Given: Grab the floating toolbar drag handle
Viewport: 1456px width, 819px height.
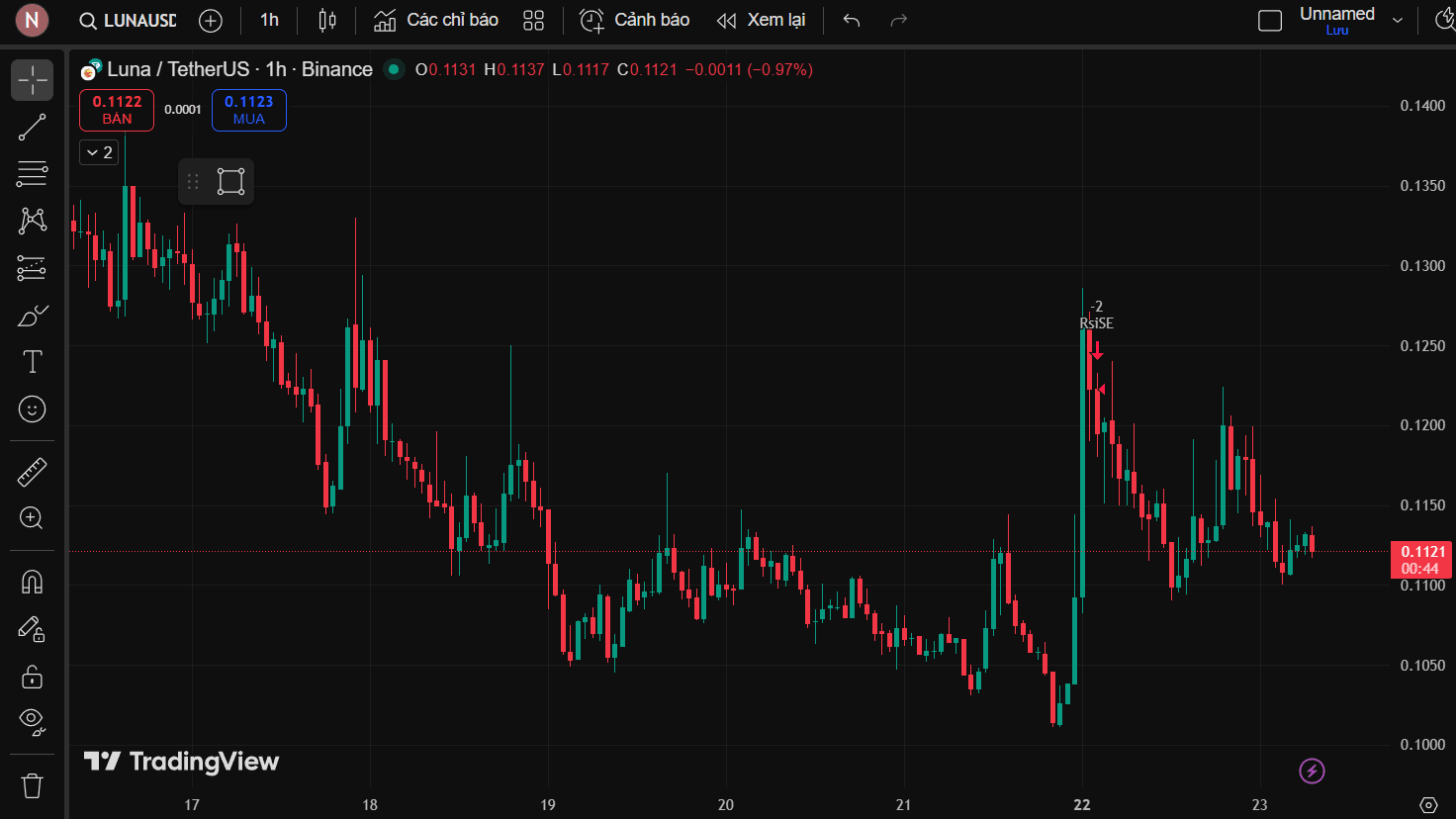Looking at the screenshot, I should (x=193, y=182).
